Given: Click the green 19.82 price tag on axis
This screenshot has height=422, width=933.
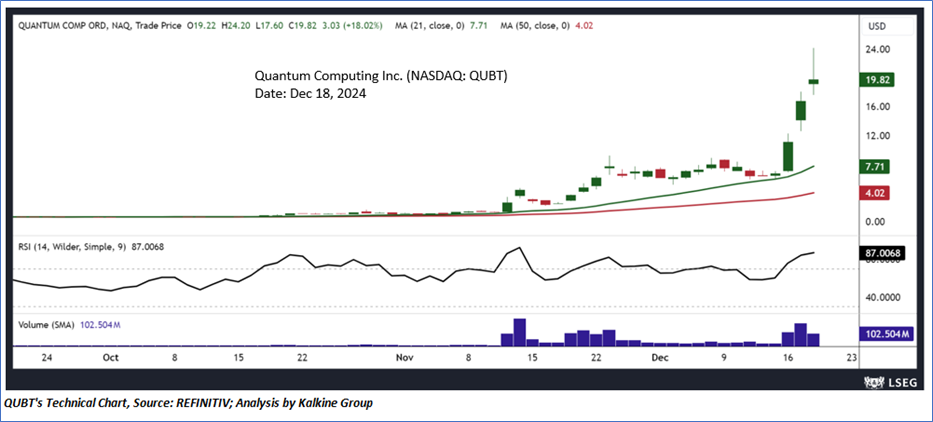Looking at the screenshot, I should pyautogui.click(x=877, y=80).
